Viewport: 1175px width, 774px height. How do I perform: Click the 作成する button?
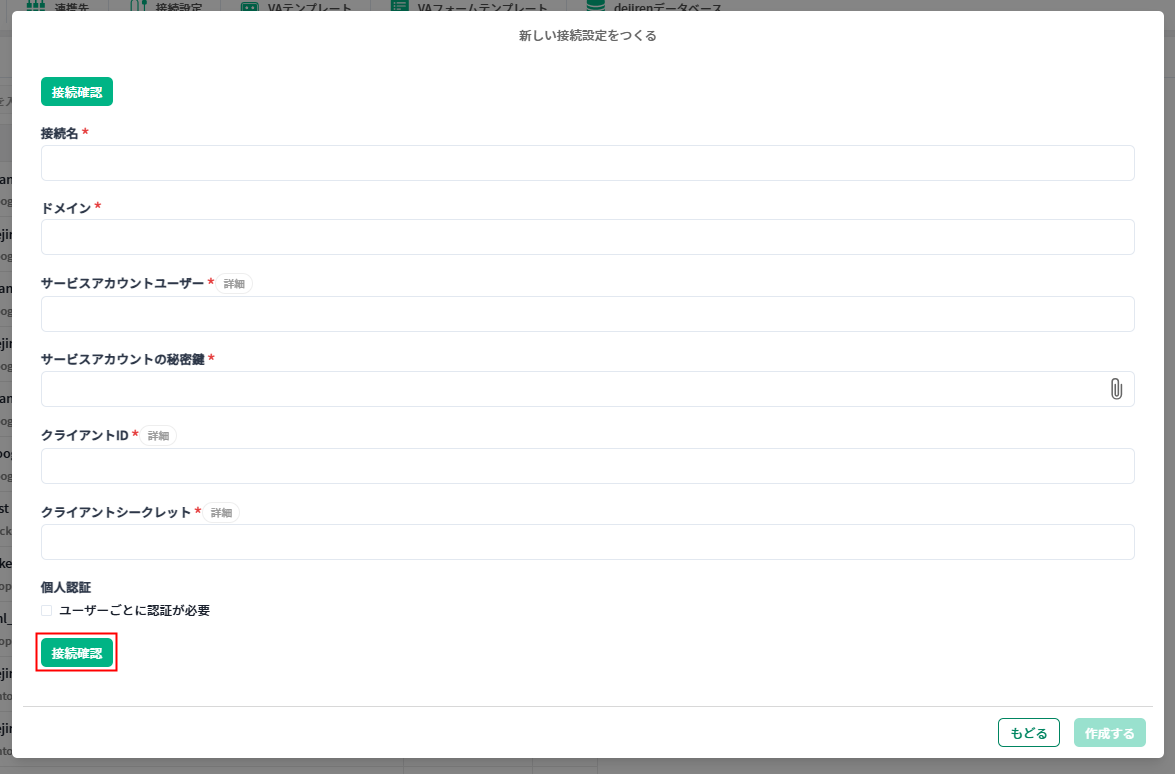[1109, 733]
